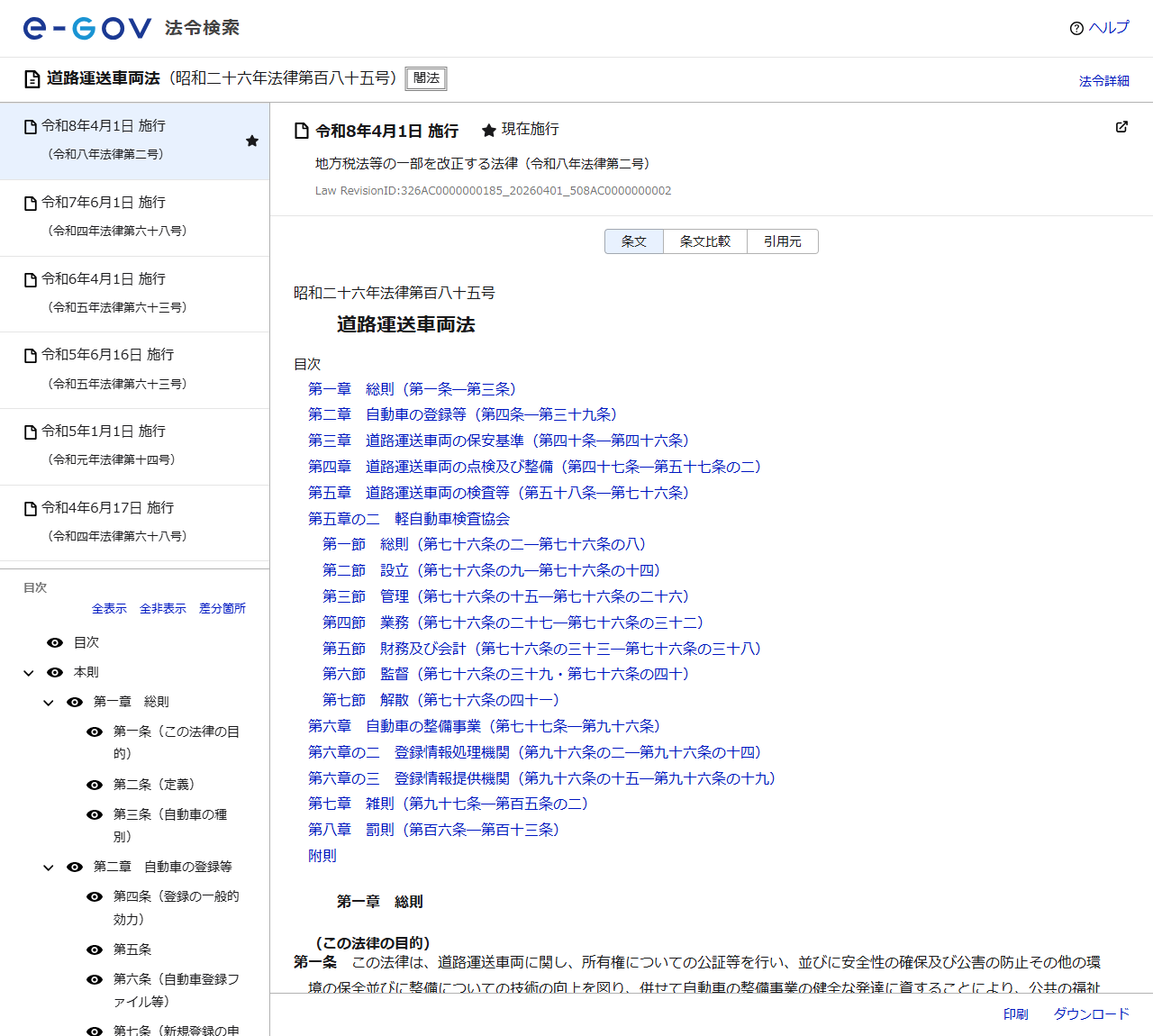
Task: Open 法令詳細 link
Action: point(1104,81)
